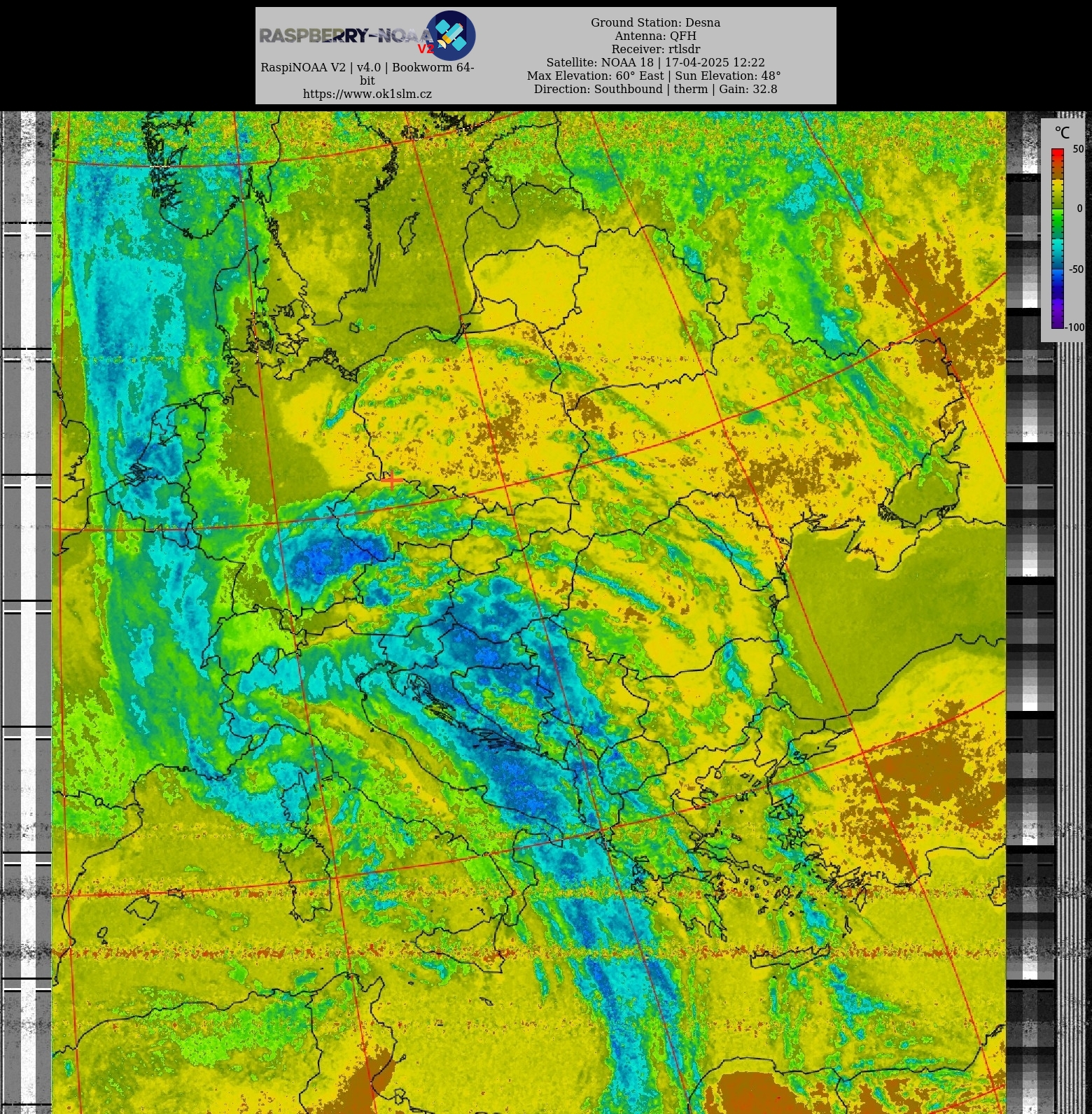Select the 'Receiver: rtlsdr' line
Image resolution: width=1092 pixels, height=1114 pixels.
[655, 49]
